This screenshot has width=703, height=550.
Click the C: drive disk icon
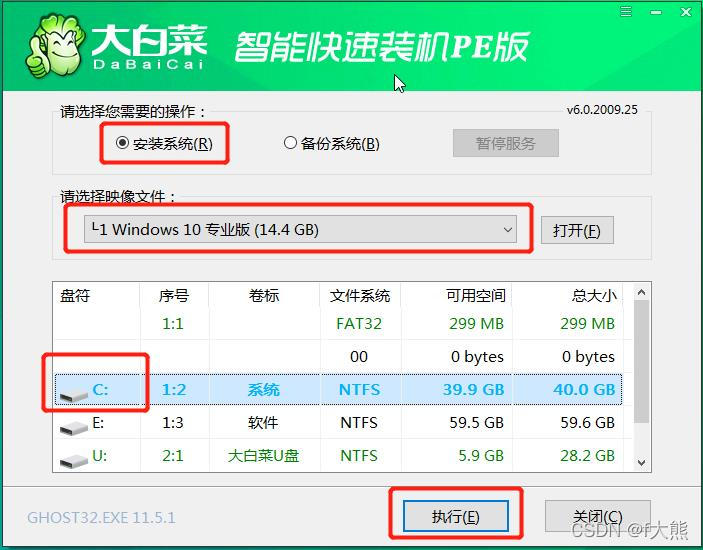(x=74, y=395)
